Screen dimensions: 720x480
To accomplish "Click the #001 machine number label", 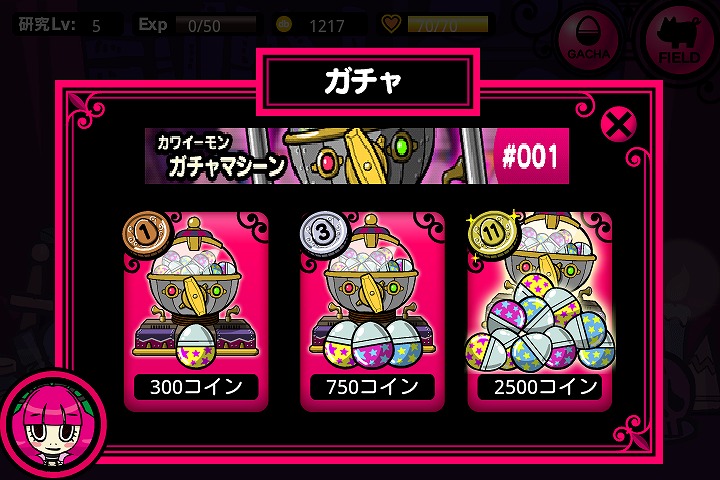I will point(530,156).
